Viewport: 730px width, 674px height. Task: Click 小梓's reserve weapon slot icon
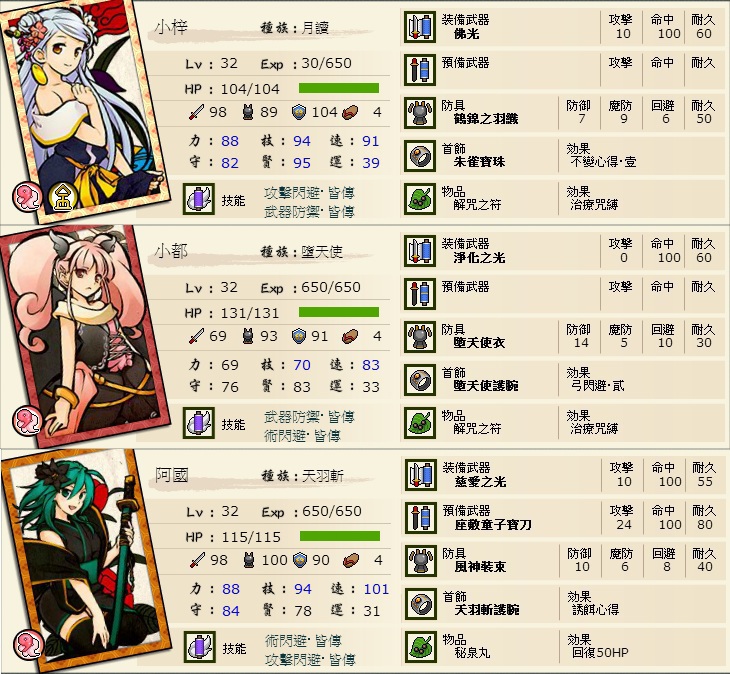point(419,71)
